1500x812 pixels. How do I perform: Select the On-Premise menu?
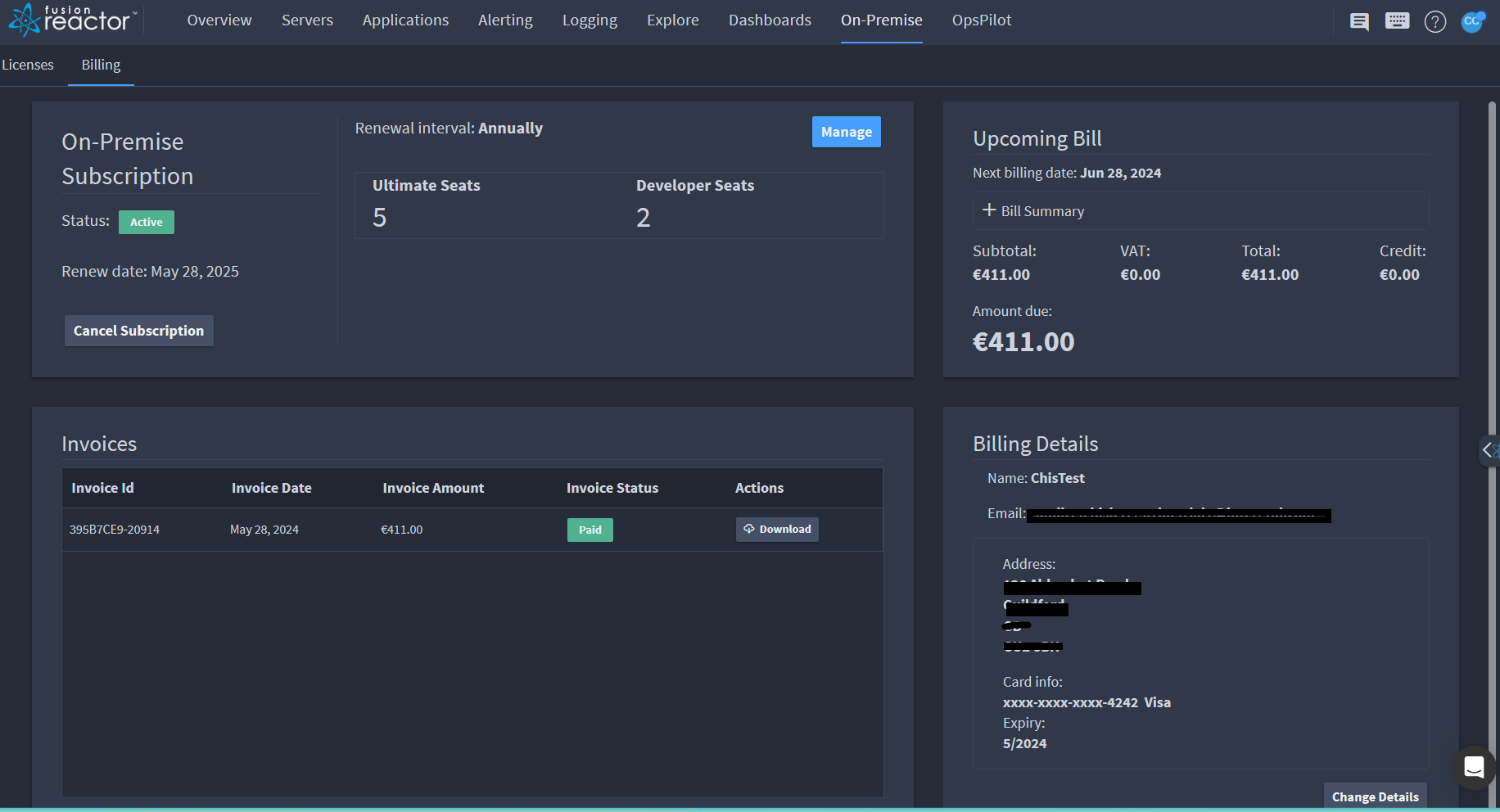[882, 20]
